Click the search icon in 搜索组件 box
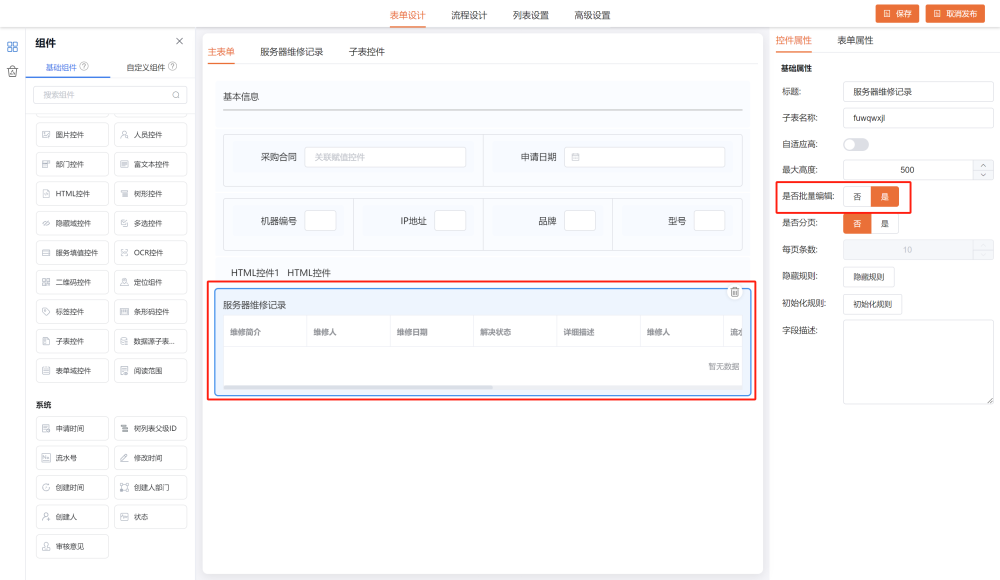Screen dimensions: 1000x580 (176, 95)
